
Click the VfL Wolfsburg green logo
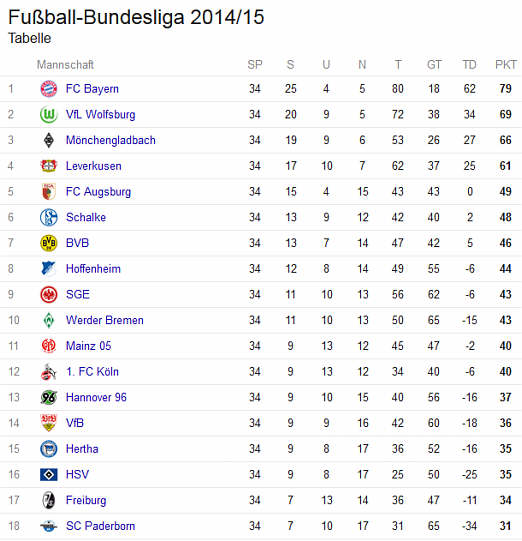point(49,115)
